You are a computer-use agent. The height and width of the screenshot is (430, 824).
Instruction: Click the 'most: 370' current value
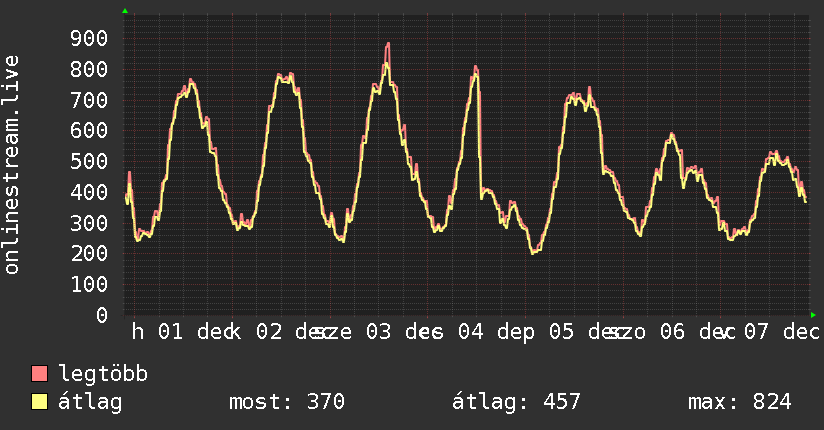(287, 402)
